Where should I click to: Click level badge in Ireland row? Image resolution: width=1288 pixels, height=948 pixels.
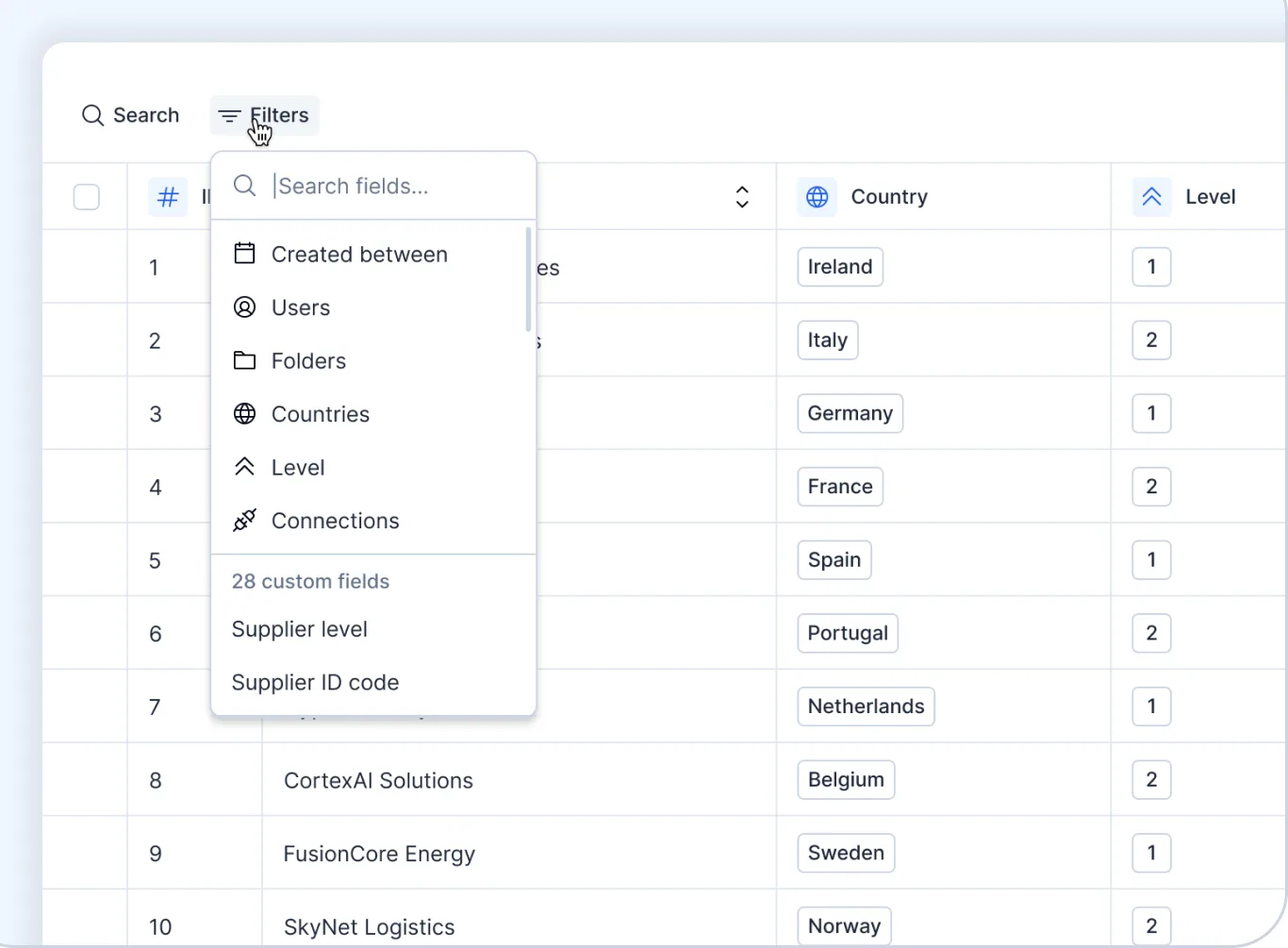1151,267
